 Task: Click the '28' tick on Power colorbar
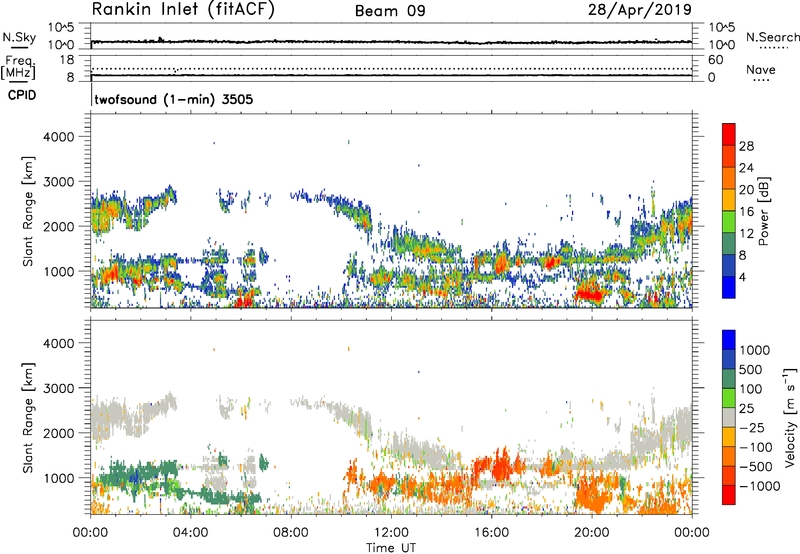746,146
